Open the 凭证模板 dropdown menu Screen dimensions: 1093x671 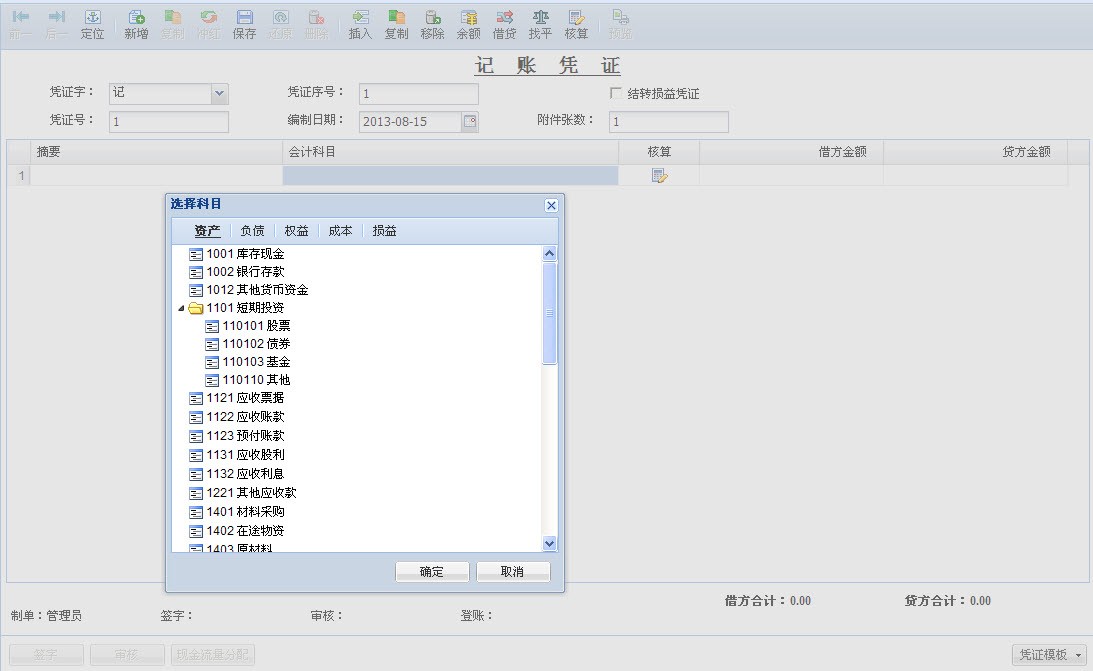tap(1050, 654)
